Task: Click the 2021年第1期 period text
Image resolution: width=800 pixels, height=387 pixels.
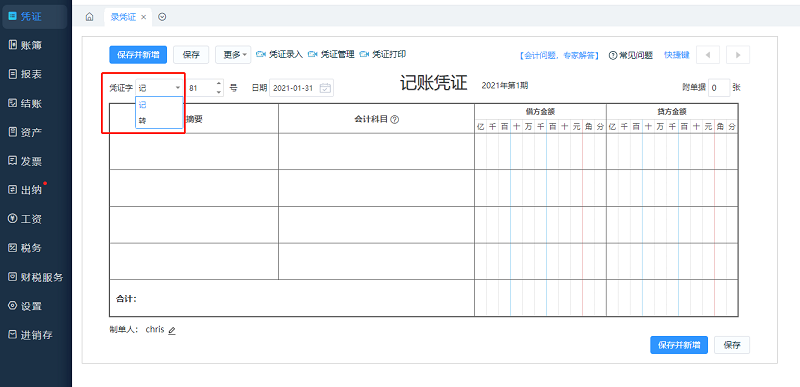Action: tap(505, 85)
